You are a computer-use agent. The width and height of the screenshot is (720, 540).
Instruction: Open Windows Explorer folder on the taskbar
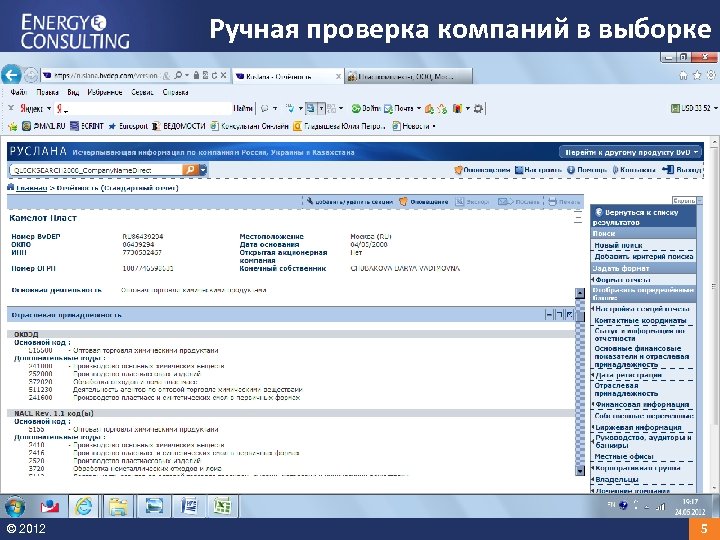click(x=118, y=506)
